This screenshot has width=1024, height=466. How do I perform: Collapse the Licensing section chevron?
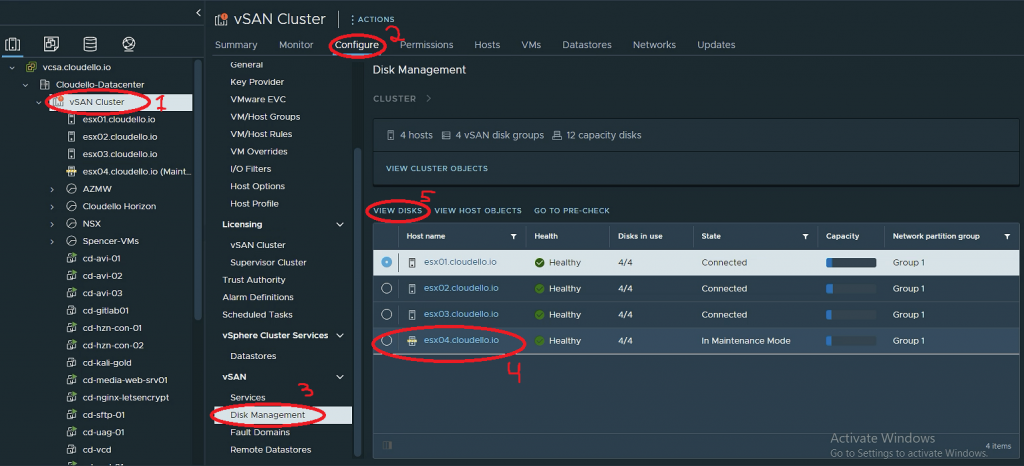tap(340, 225)
